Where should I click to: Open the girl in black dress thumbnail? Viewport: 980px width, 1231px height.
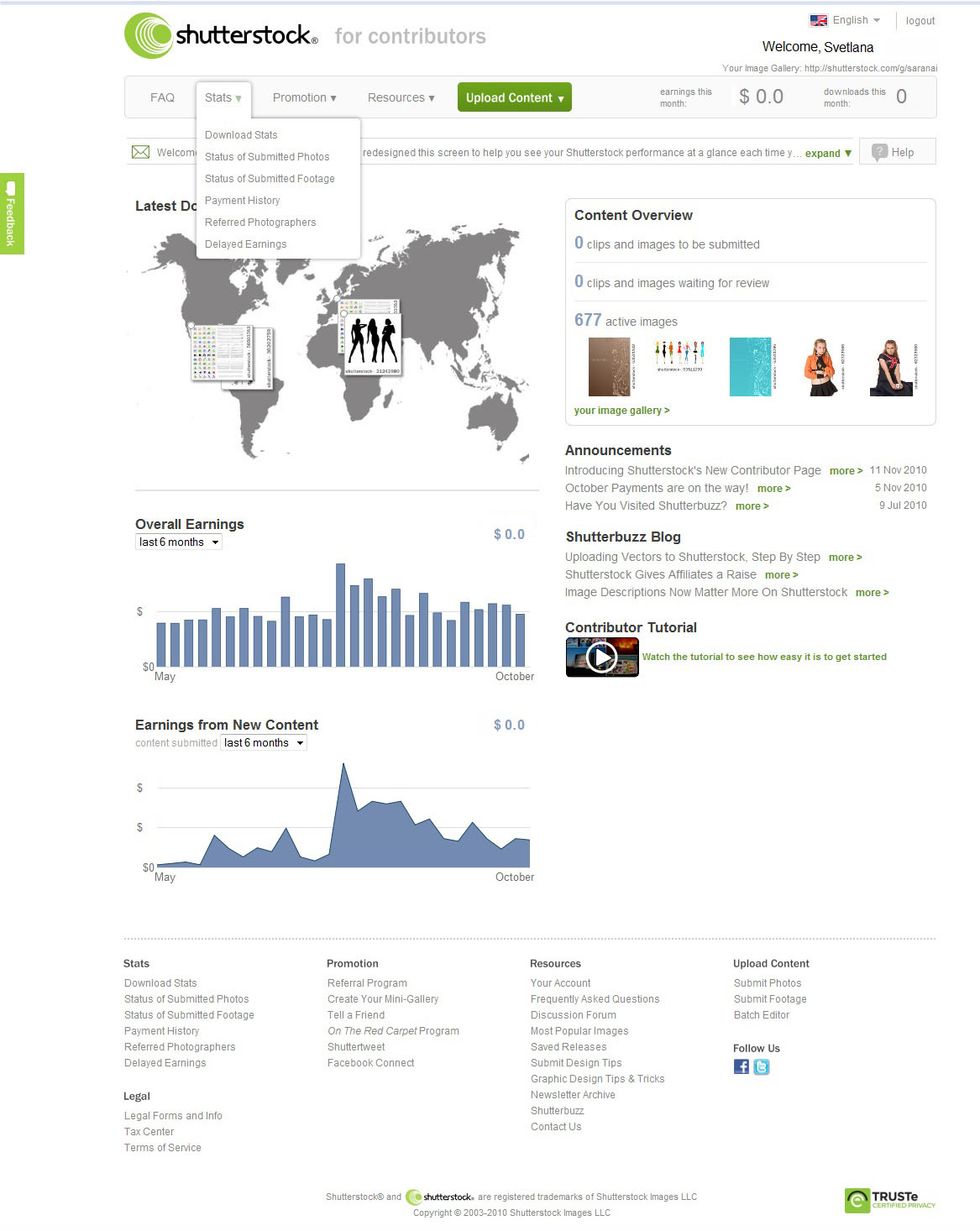tap(893, 367)
